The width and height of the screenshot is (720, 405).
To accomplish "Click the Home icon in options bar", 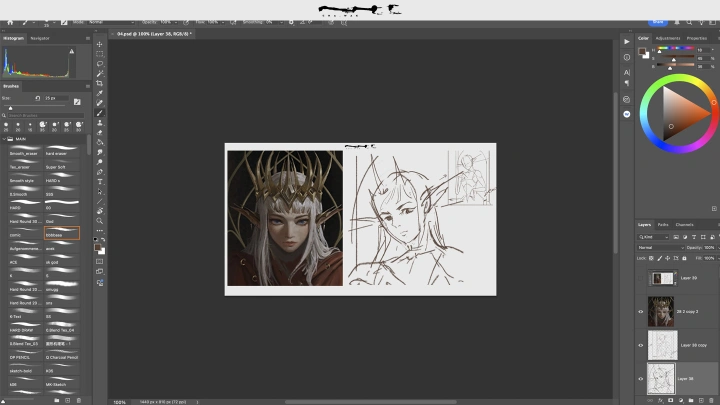I will point(10,22).
